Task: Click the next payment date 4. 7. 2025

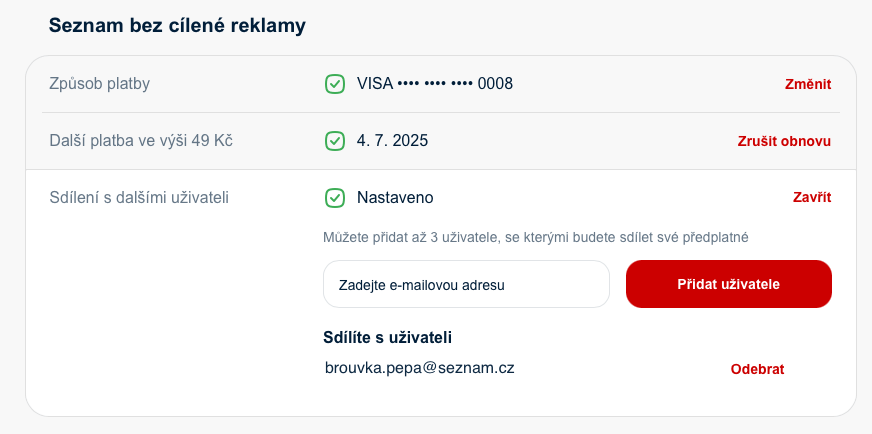Action: (393, 141)
